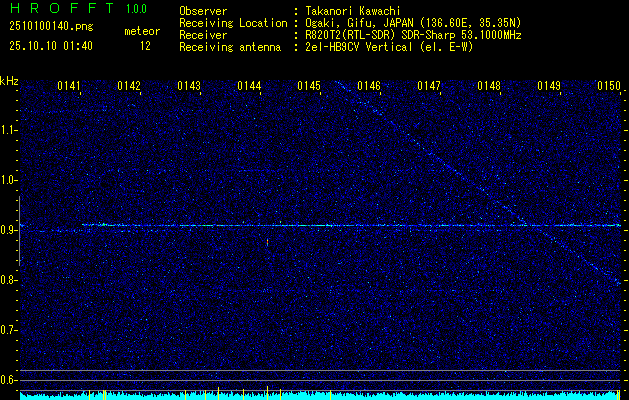Select the Ogaki, Gifu, JAPAN location text
This screenshot has width=629, height=400.
tap(413, 23)
